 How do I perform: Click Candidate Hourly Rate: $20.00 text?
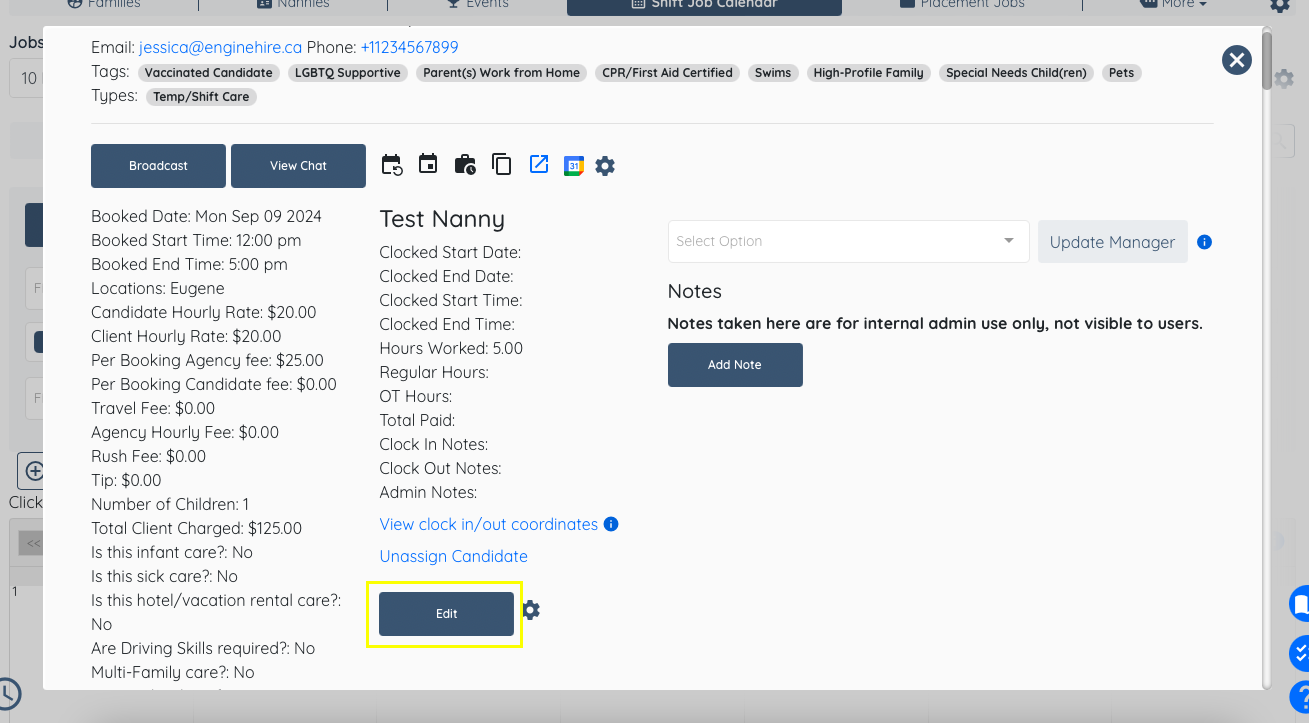pyautogui.click(x=203, y=312)
